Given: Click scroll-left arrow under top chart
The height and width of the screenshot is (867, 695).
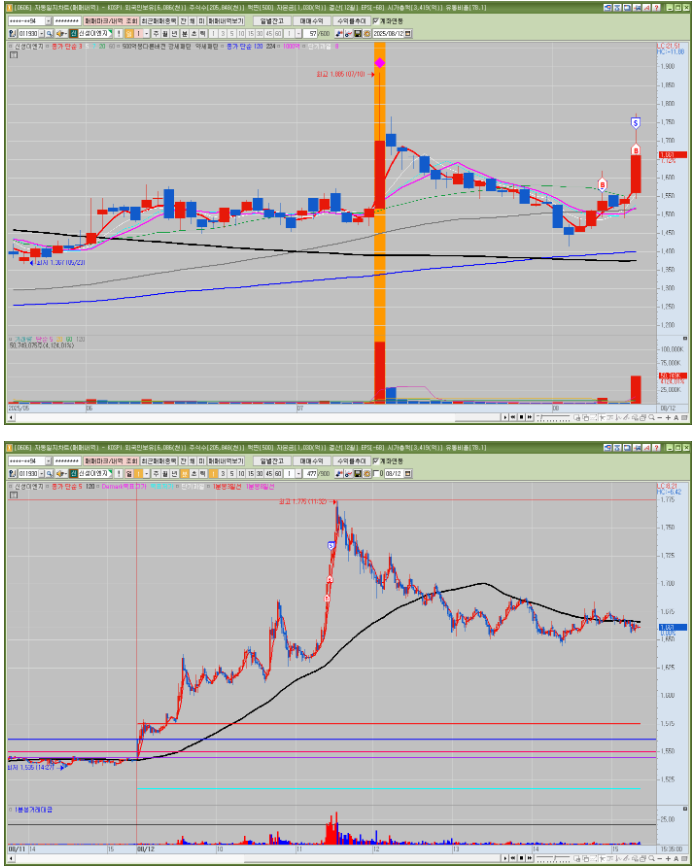Looking at the screenshot, I should click(x=12, y=417).
